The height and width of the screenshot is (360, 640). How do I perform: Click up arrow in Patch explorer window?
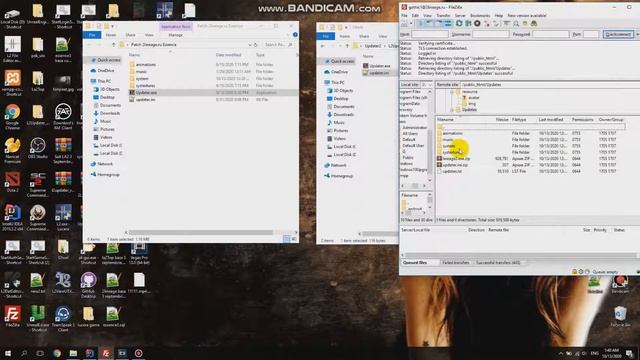[114, 44]
